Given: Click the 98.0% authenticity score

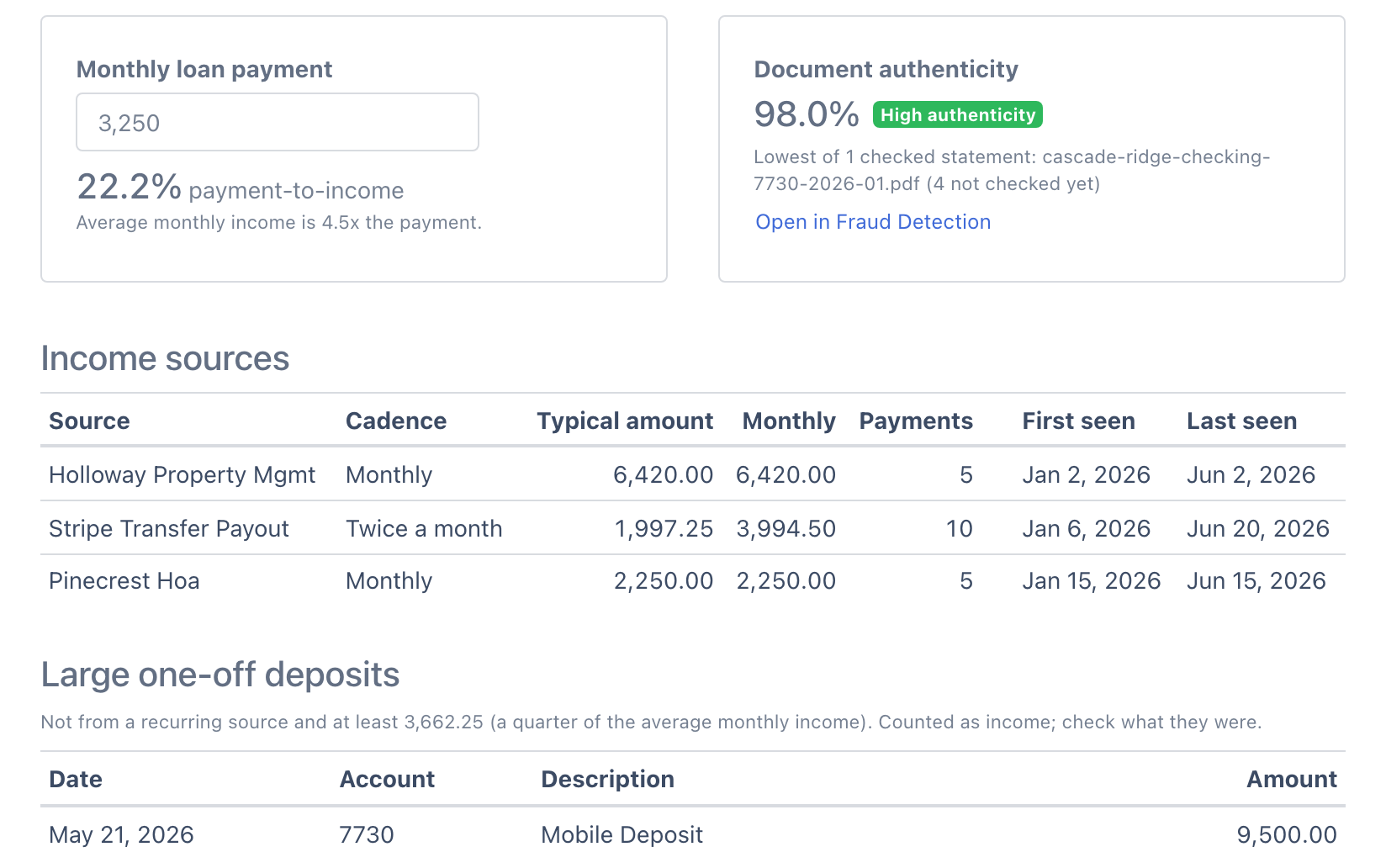Looking at the screenshot, I should click(807, 114).
